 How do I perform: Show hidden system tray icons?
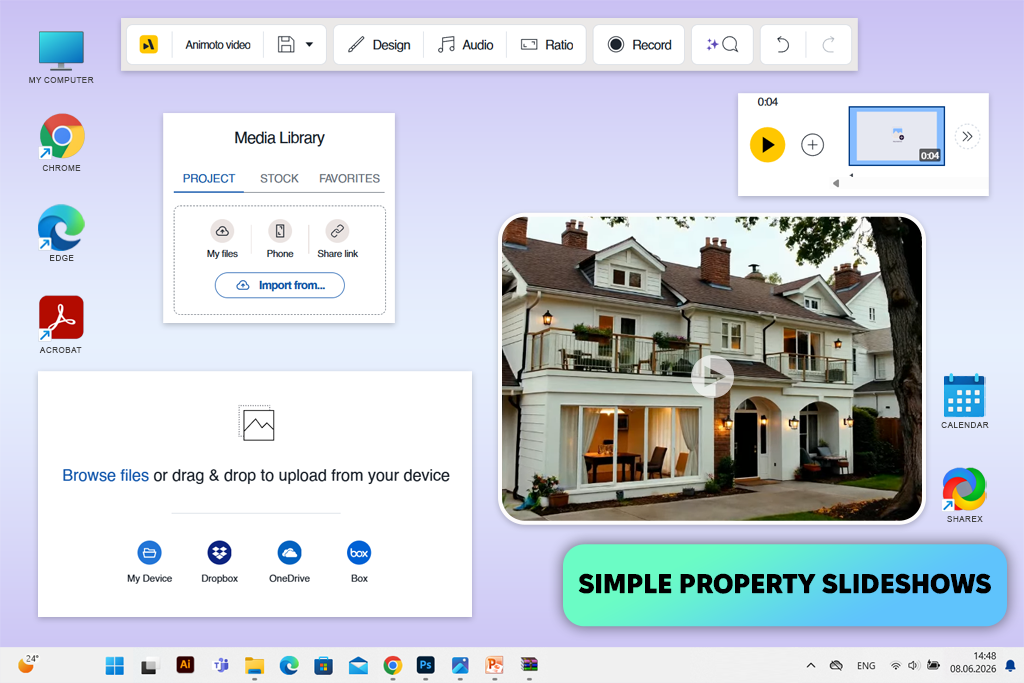810,665
